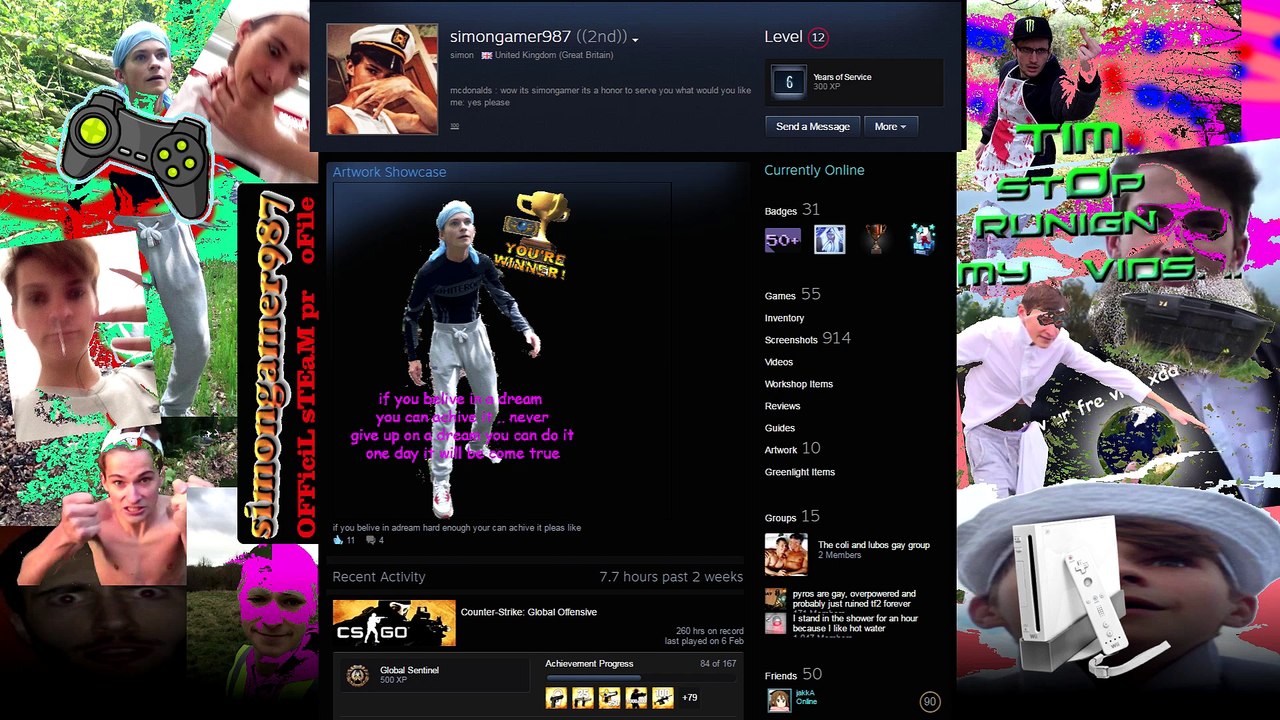Open the Videos link
1280x720 pixels.
pyautogui.click(x=779, y=362)
